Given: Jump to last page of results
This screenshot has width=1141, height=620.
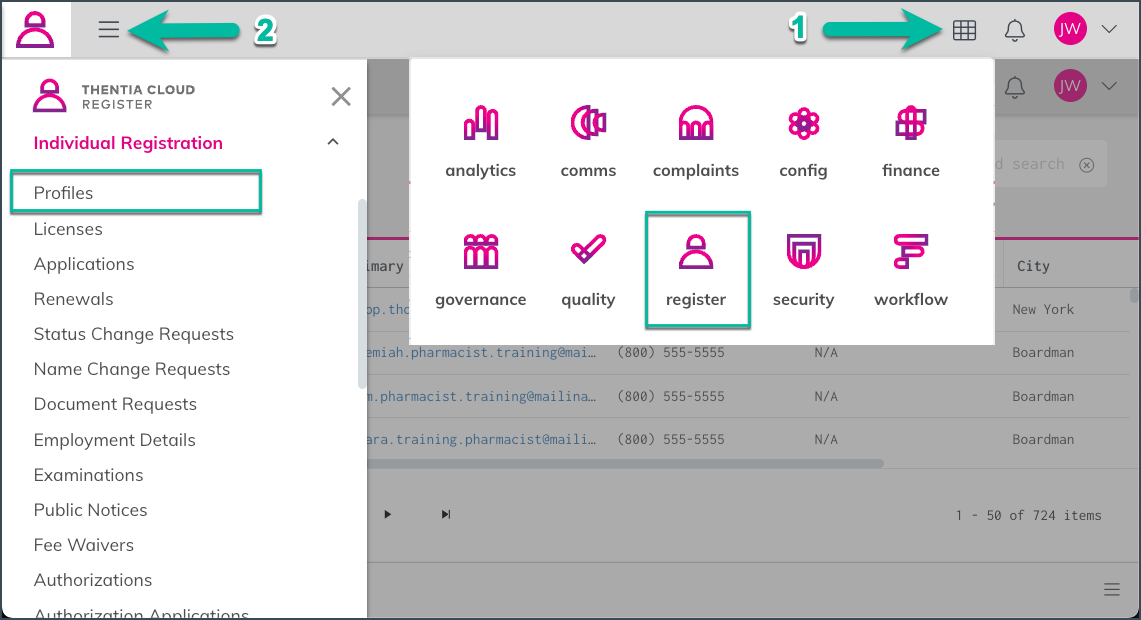Looking at the screenshot, I should [x=445, y=514].
